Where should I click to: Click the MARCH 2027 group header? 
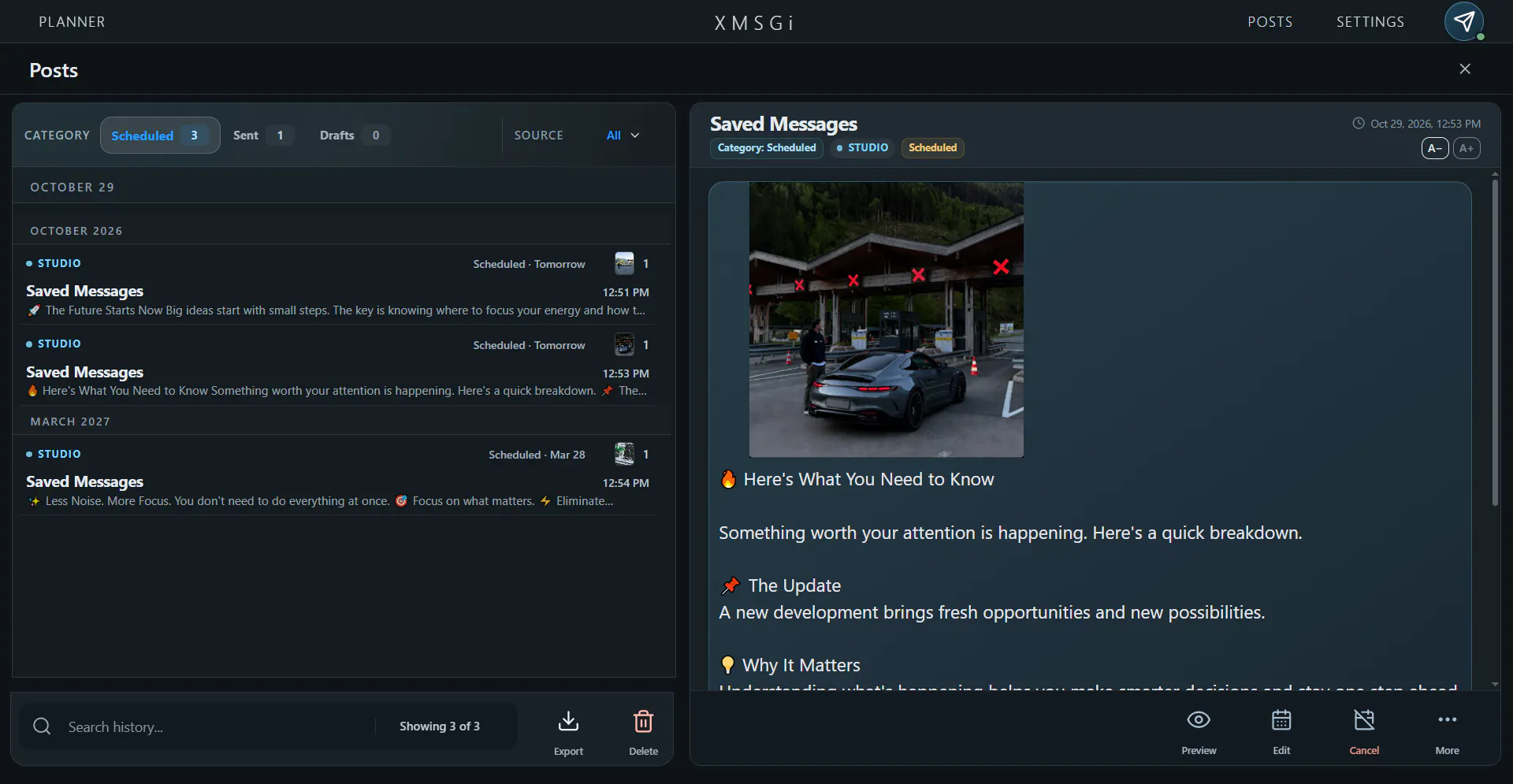point(70,422)
